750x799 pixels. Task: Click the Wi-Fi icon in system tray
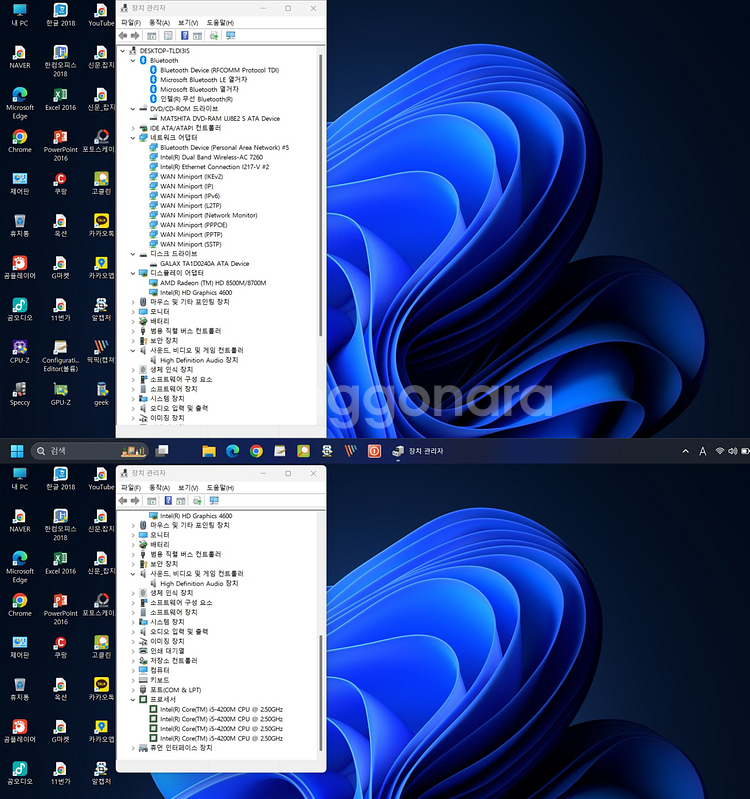click(719, 452)
